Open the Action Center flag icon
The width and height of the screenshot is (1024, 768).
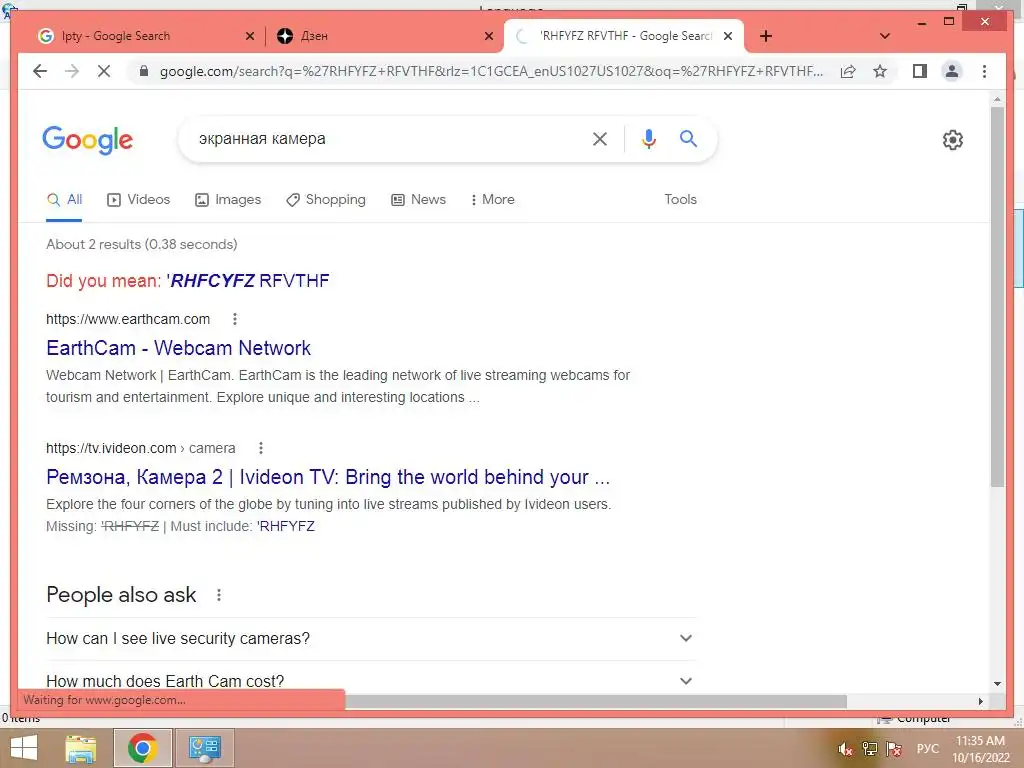tap(894, 749)
